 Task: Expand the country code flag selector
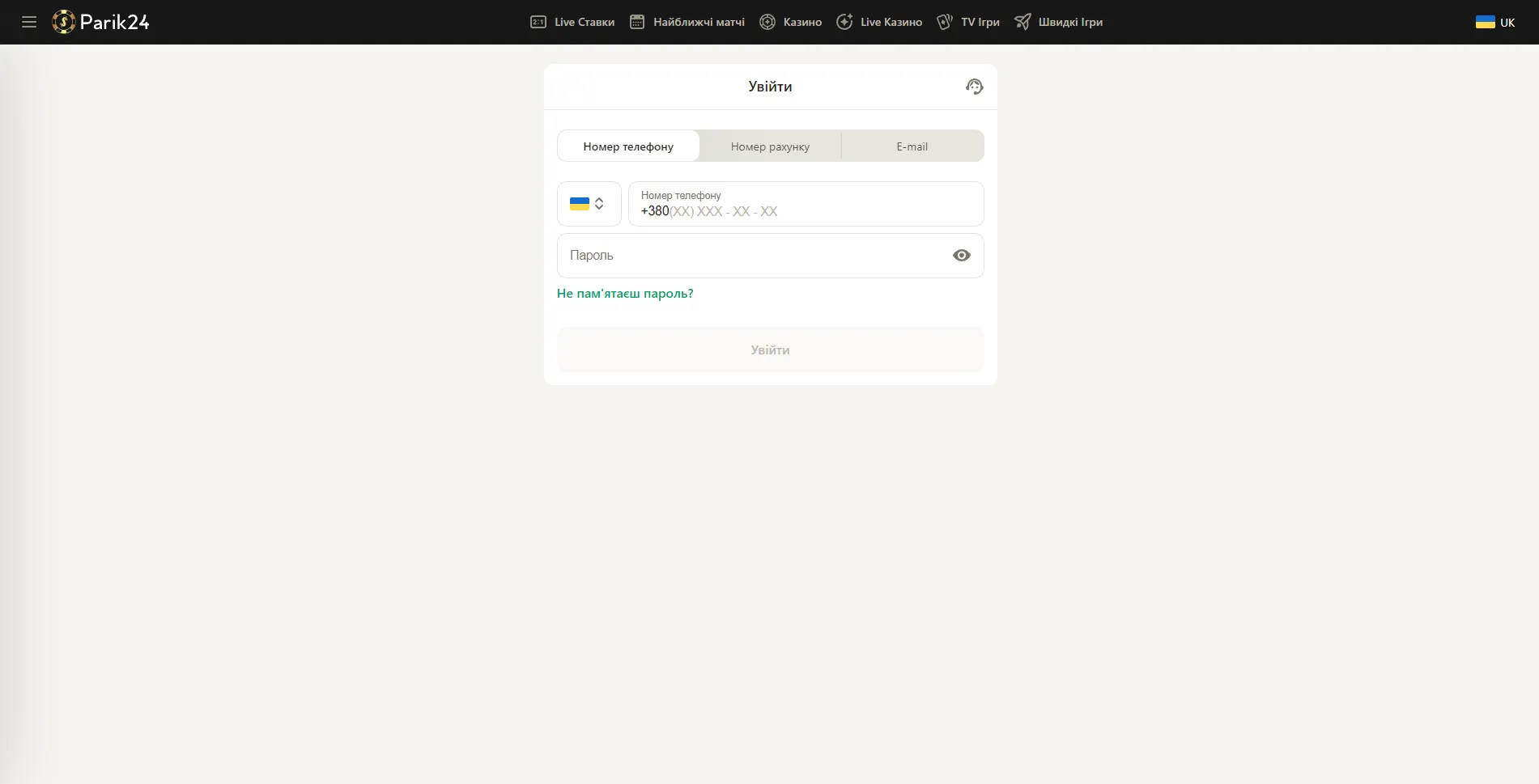click(x=589, y=204)
